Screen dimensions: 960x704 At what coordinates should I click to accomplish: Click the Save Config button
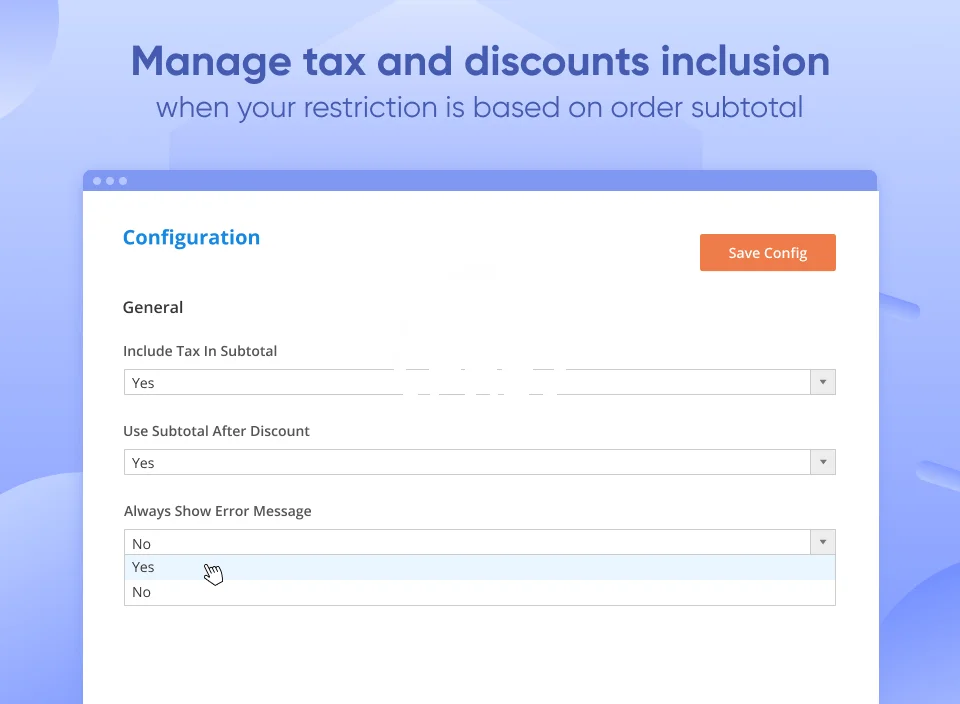tap(767, 253)
